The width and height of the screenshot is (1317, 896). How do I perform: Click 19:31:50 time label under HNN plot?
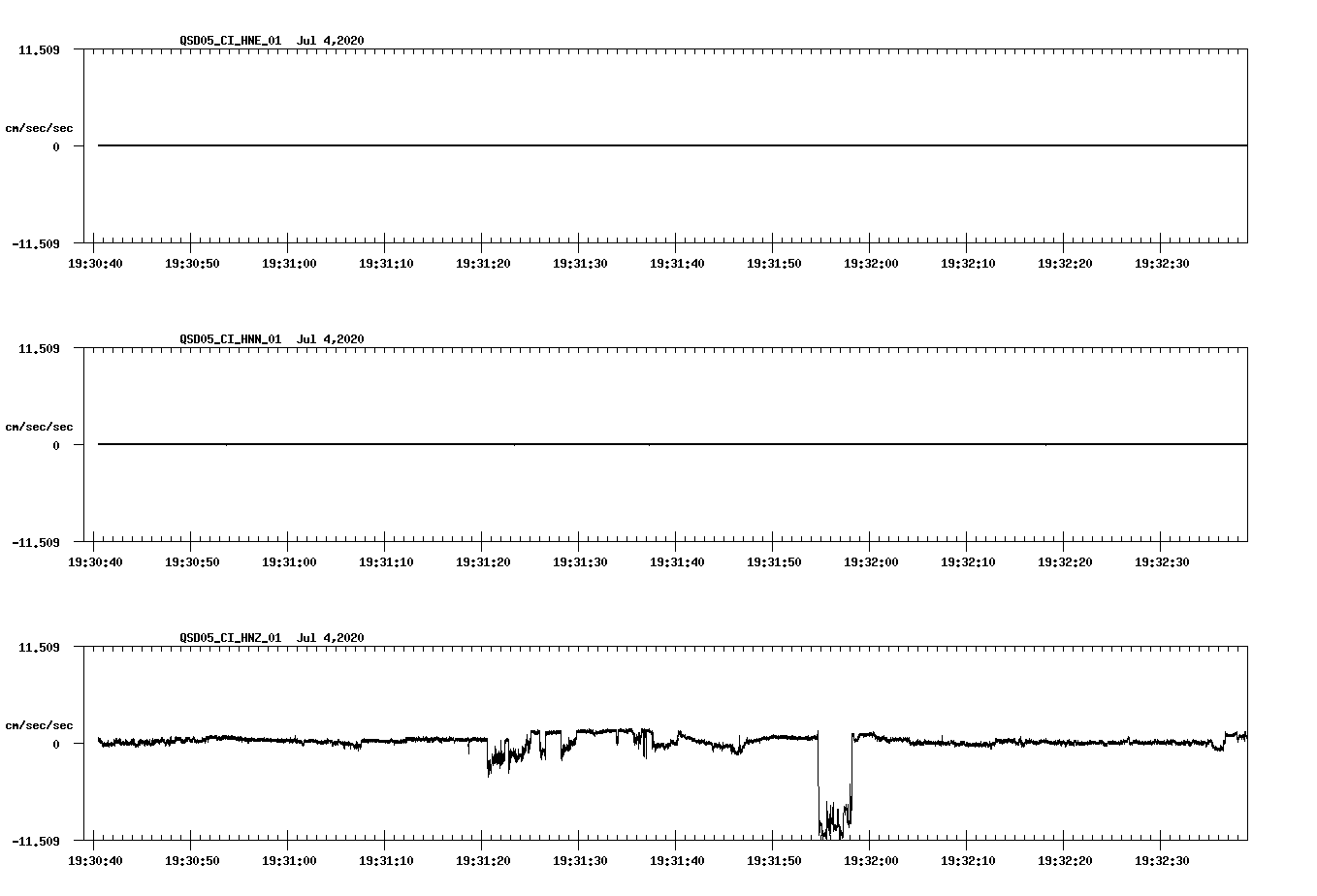(774, 562)
